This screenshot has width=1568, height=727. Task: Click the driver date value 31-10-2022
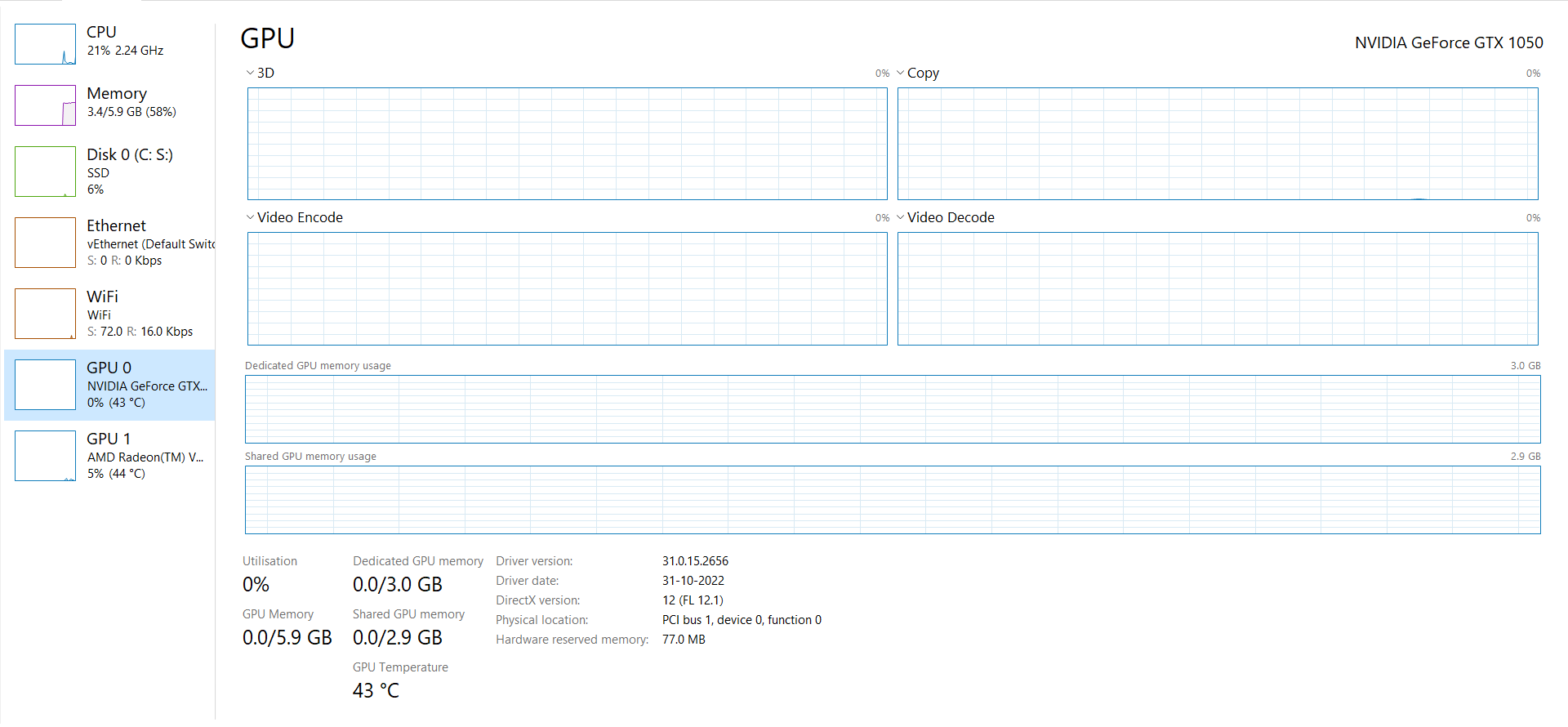693,581
